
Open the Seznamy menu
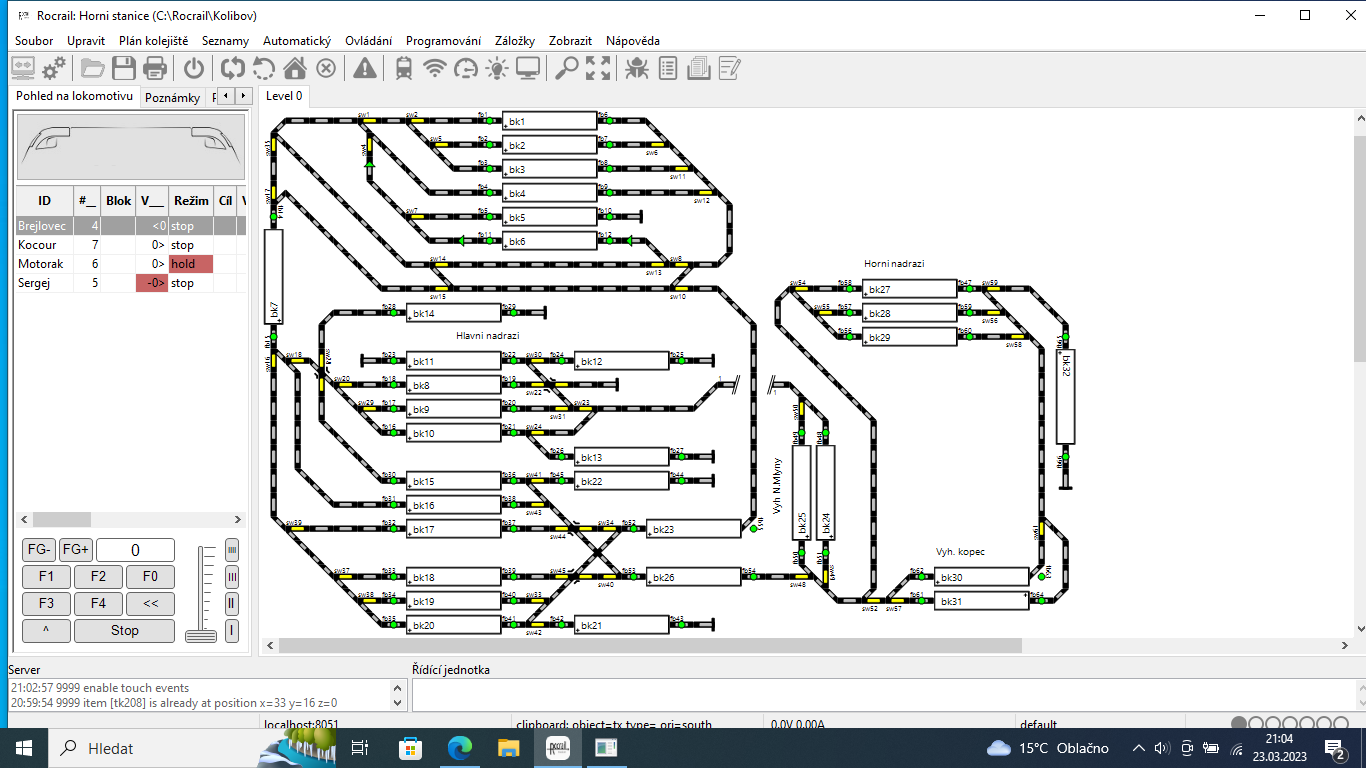pos(225,41)
